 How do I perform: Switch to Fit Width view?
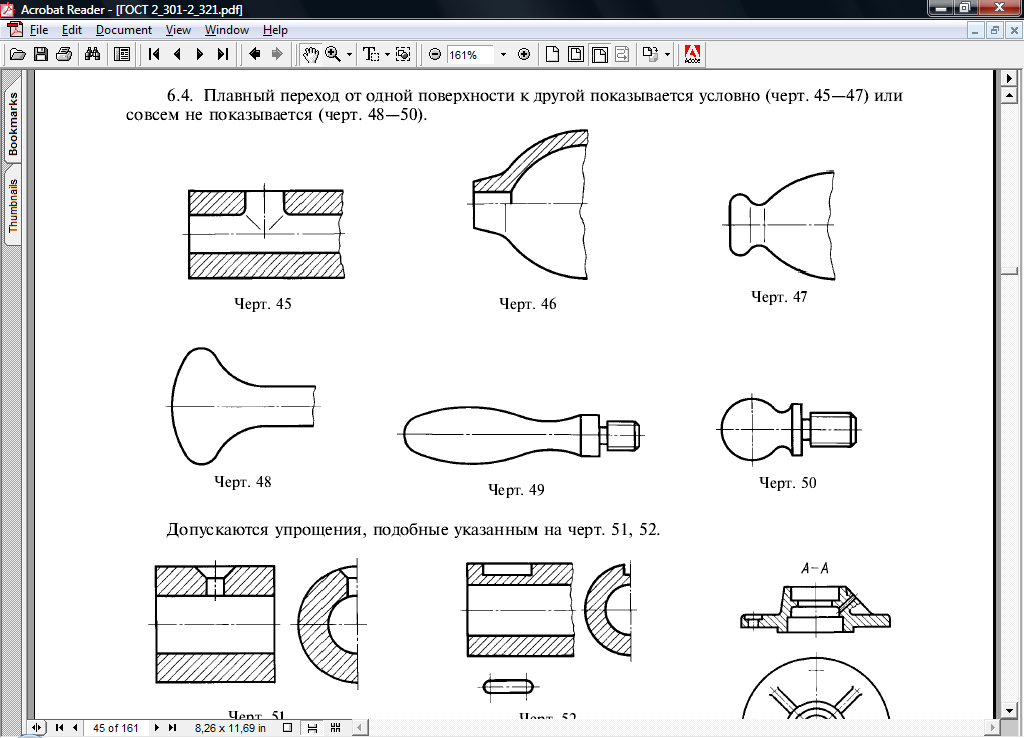[600, 54]
